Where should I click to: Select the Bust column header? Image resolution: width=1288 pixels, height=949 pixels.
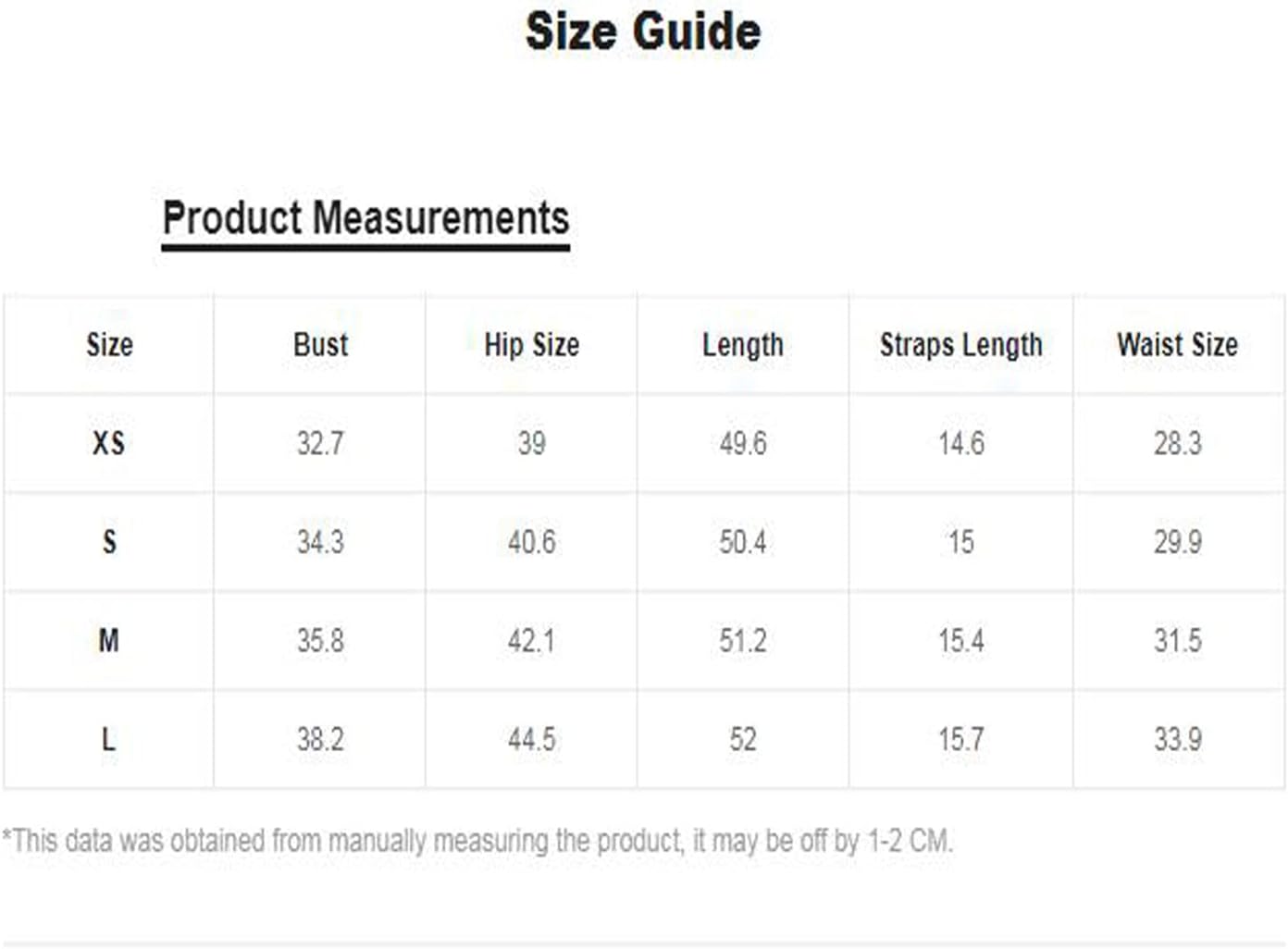click(320, 345)
